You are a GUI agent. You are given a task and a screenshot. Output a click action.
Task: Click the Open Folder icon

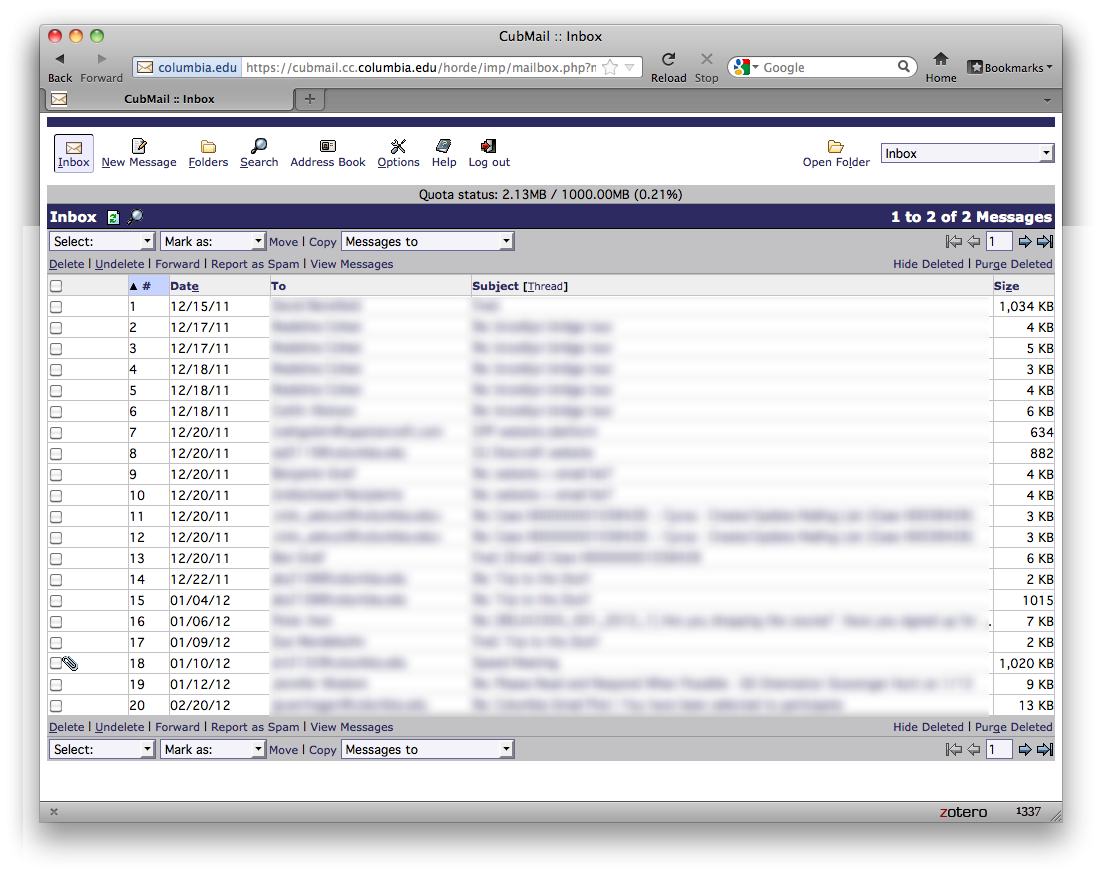coord(836,147)
